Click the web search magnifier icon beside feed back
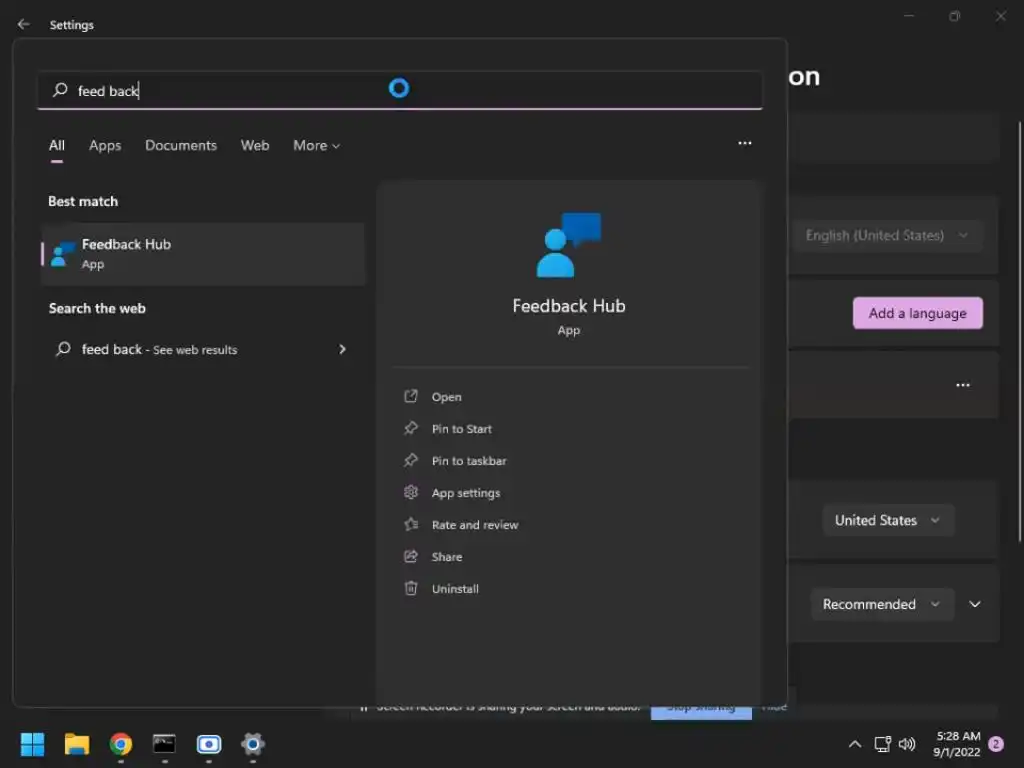The height and width of the screenshot is (768, 1024). click(x=63, y=349)
